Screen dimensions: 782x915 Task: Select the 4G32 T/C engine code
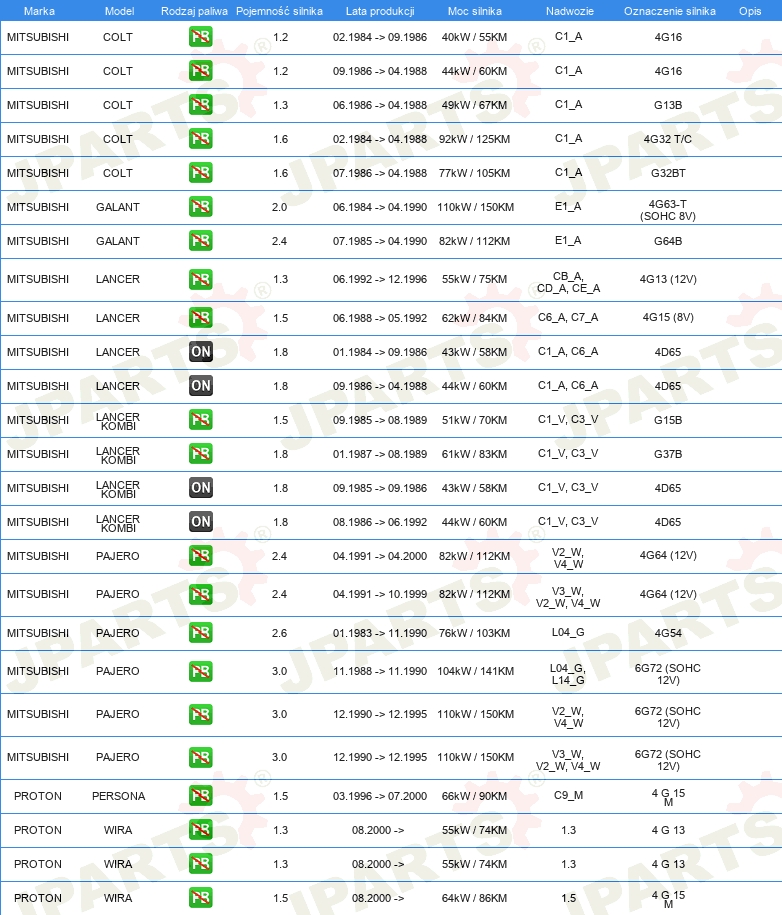[x=668, y=139]
